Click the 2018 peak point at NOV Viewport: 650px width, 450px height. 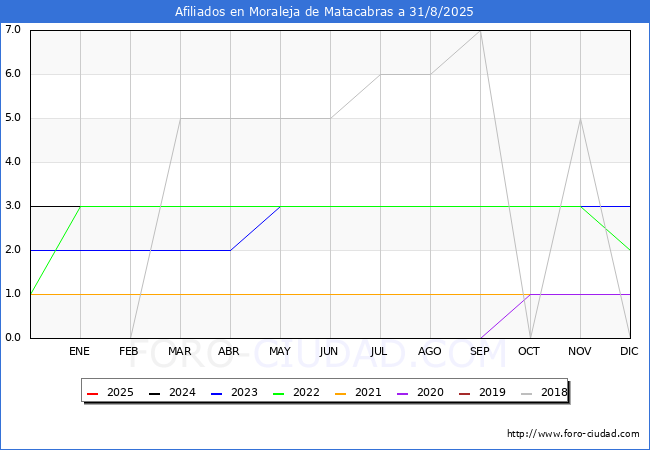tap(580, 119)
